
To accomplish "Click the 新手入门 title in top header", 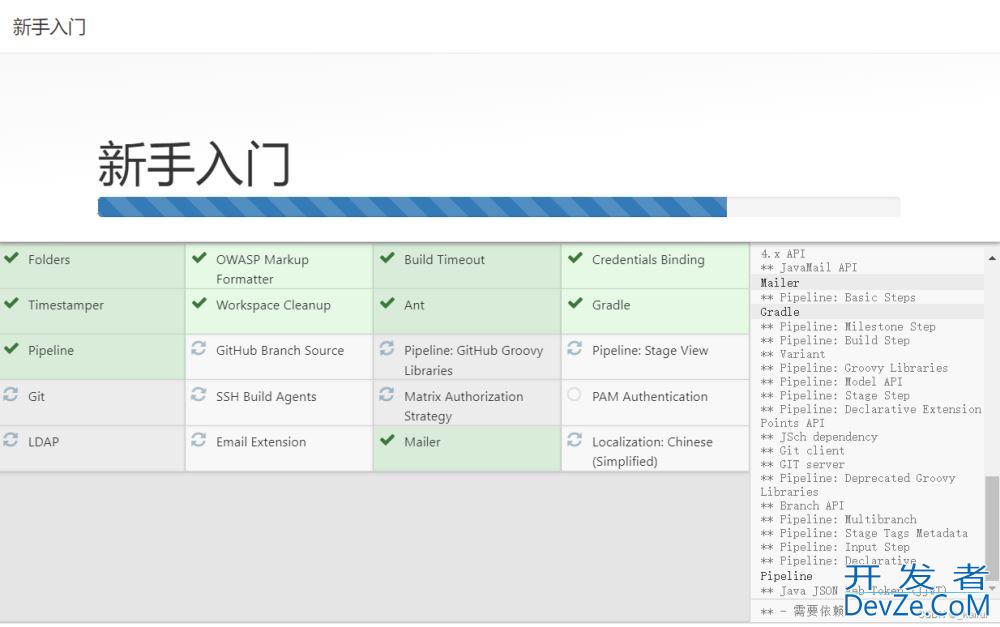I will [49, 27].
